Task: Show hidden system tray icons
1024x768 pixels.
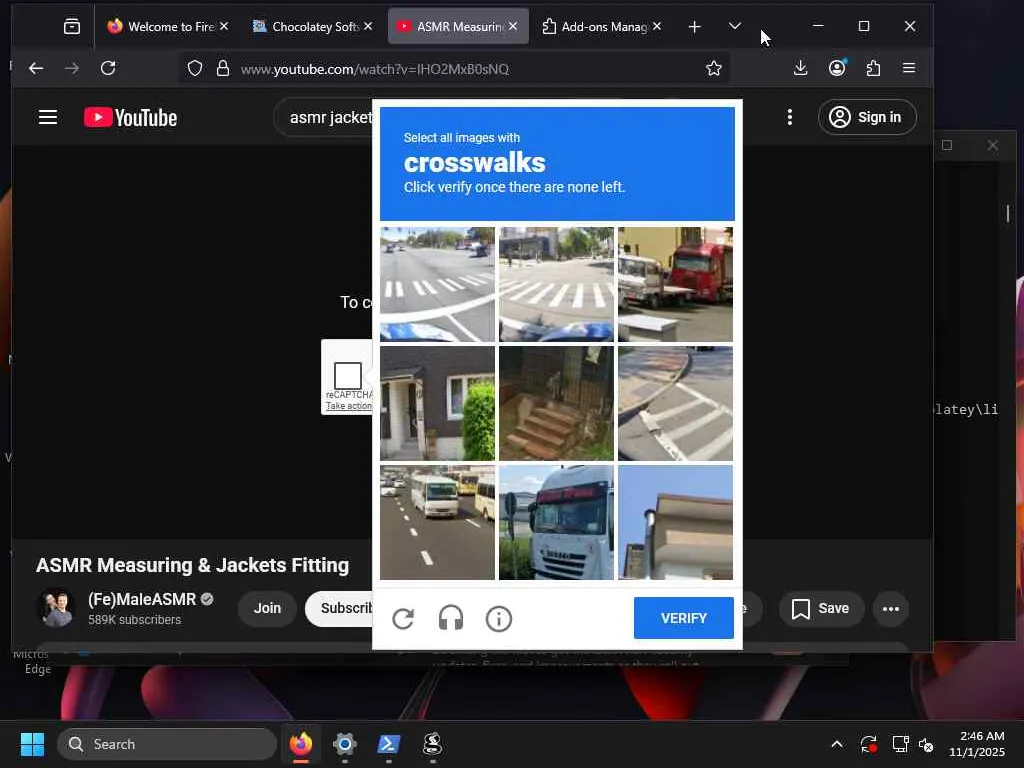Action: point(837,744)
